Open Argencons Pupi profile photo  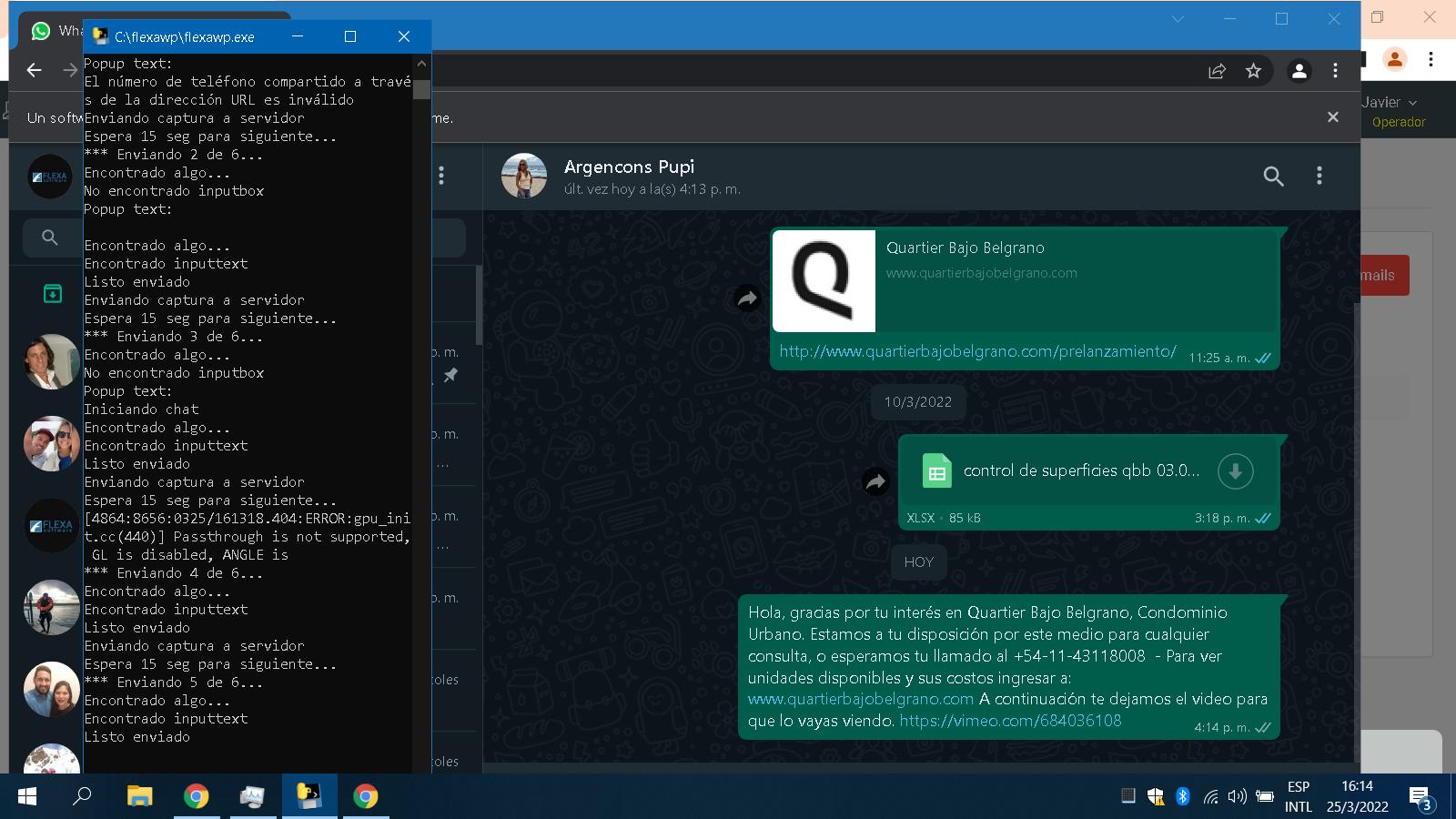[x=524, y=176]
